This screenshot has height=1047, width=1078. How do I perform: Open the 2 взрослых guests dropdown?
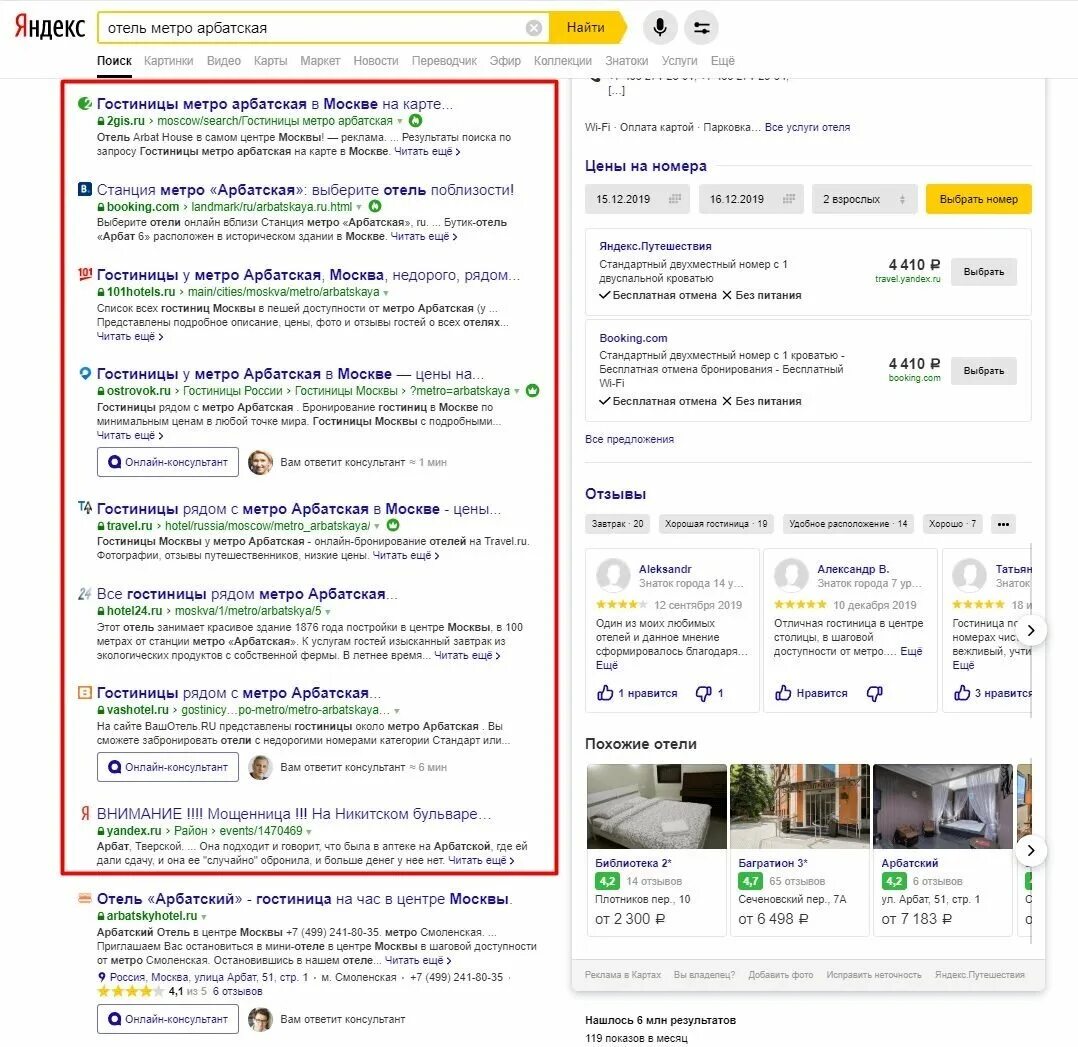864,199
